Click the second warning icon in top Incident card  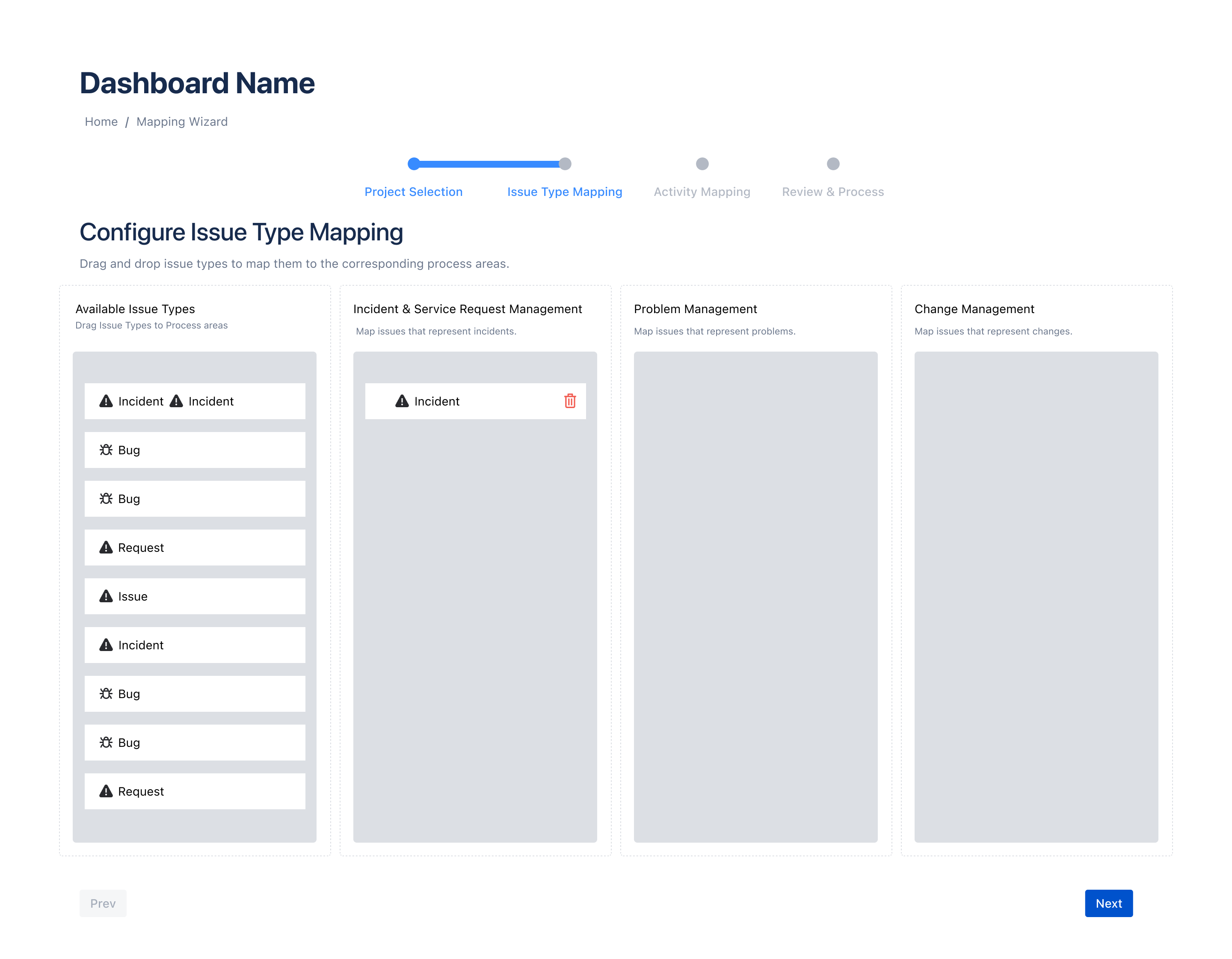click(176, 401)
